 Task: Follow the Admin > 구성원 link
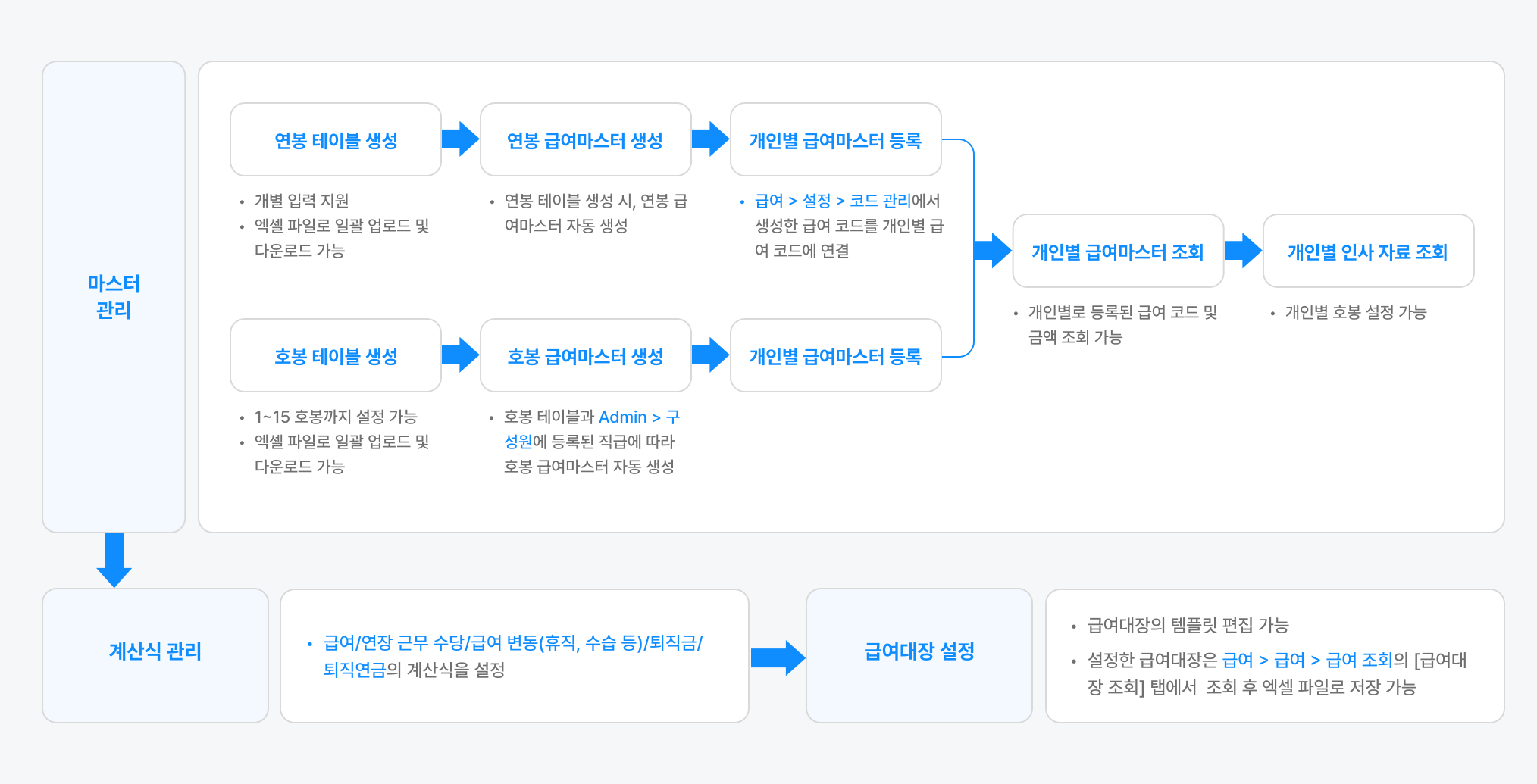[638, 417]
